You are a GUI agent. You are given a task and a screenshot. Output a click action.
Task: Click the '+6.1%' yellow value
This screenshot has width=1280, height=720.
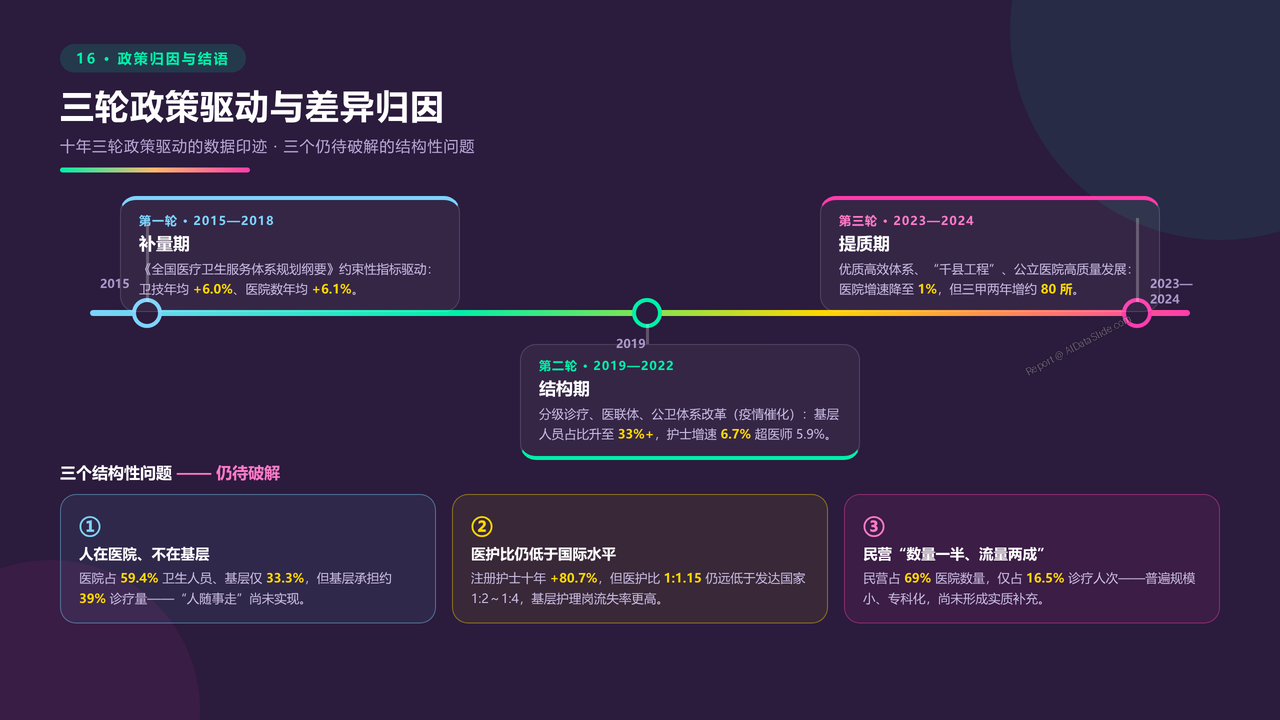click(x=332, y=289)
